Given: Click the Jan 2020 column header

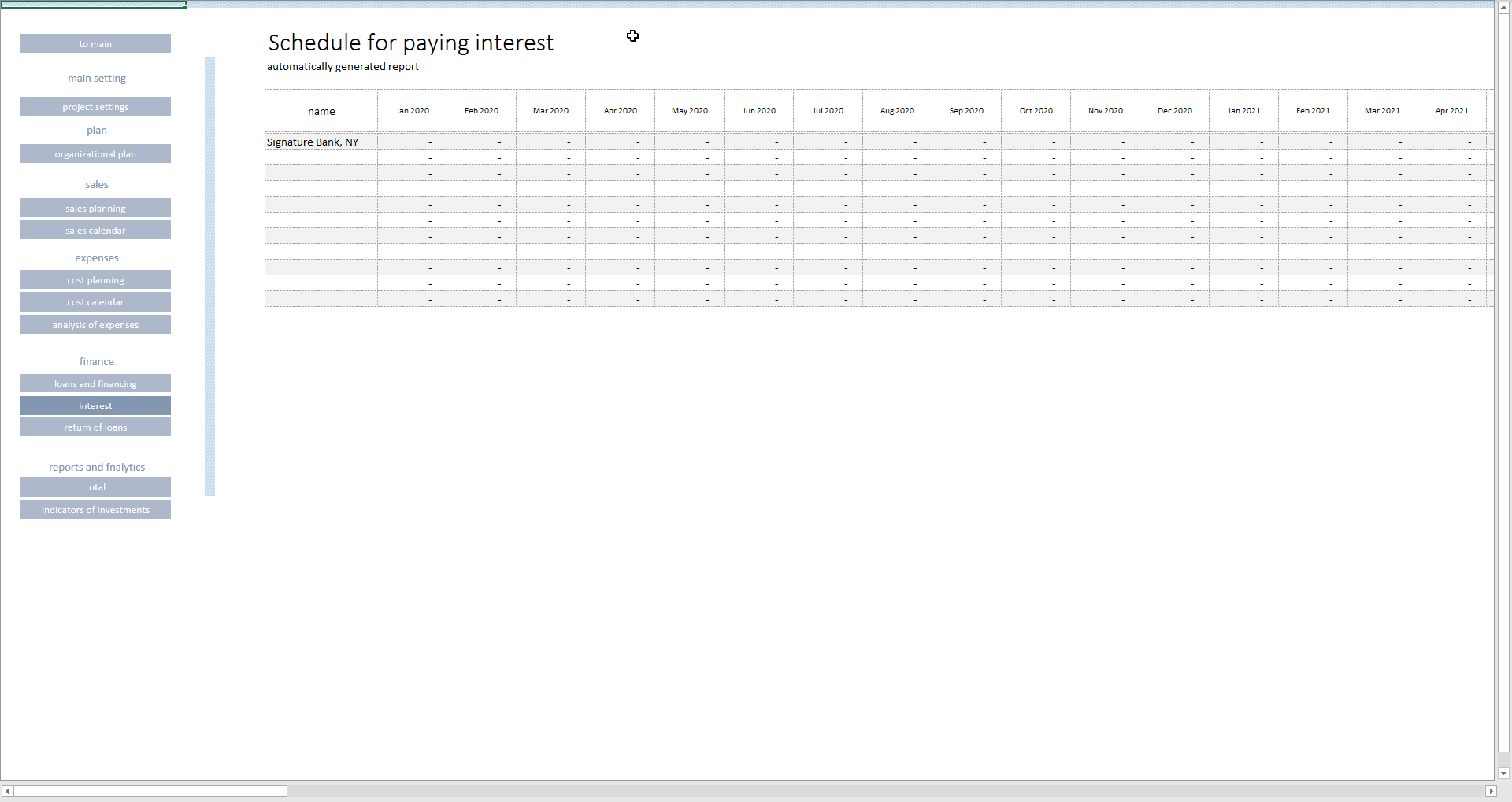Looking at the screenshot, I should 413,111.
